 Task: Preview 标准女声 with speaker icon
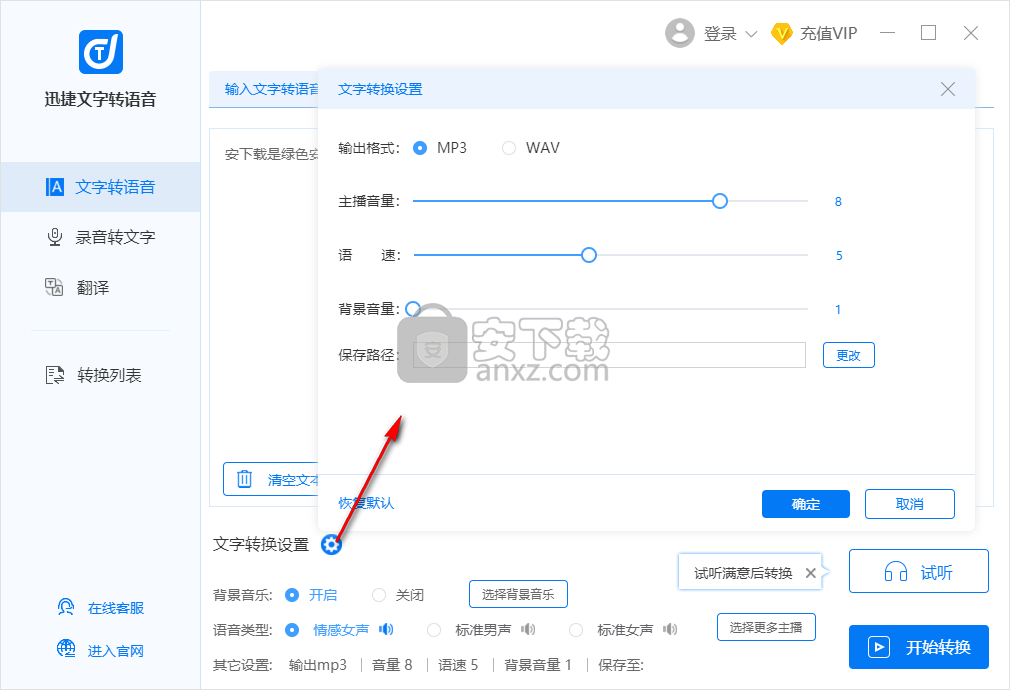[671, 629]
